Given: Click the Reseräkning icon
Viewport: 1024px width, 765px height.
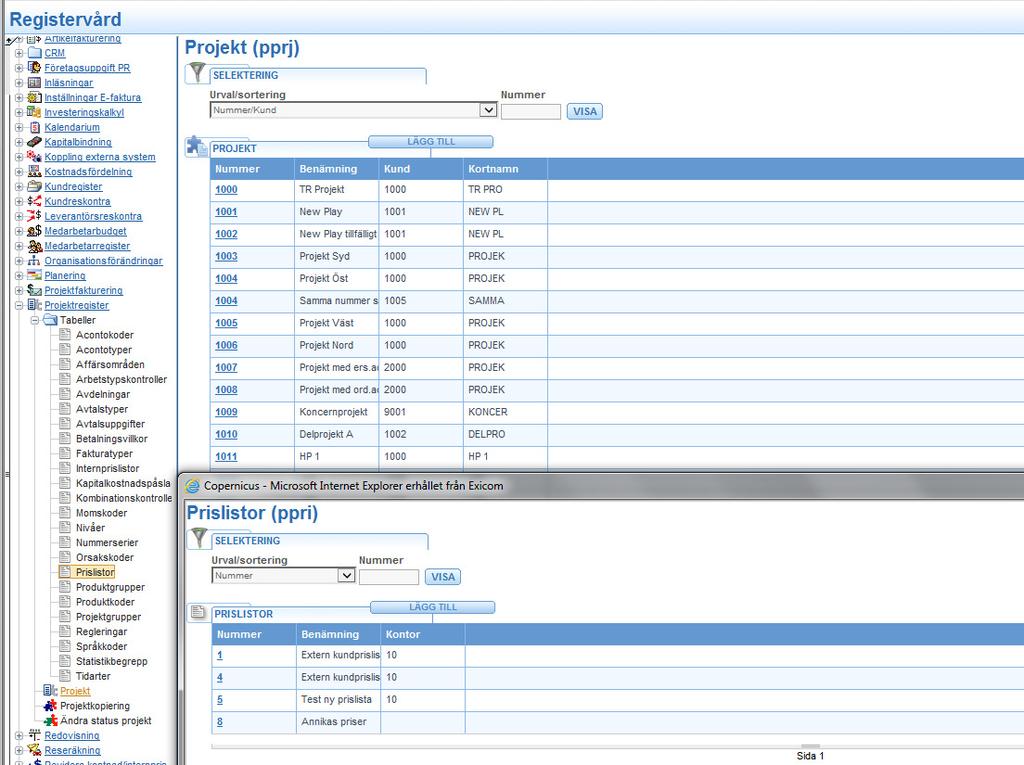Looking at the screenshot, I should pos(35,751).
